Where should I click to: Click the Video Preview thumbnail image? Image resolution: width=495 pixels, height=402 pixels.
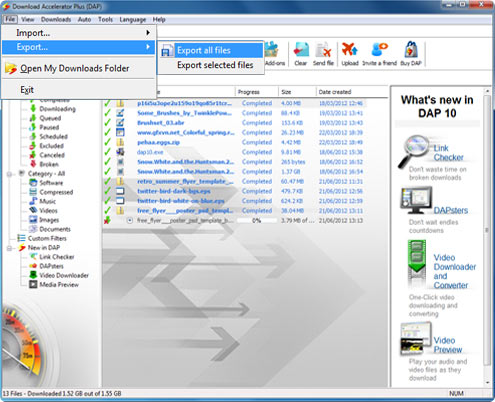click(416, 338)
